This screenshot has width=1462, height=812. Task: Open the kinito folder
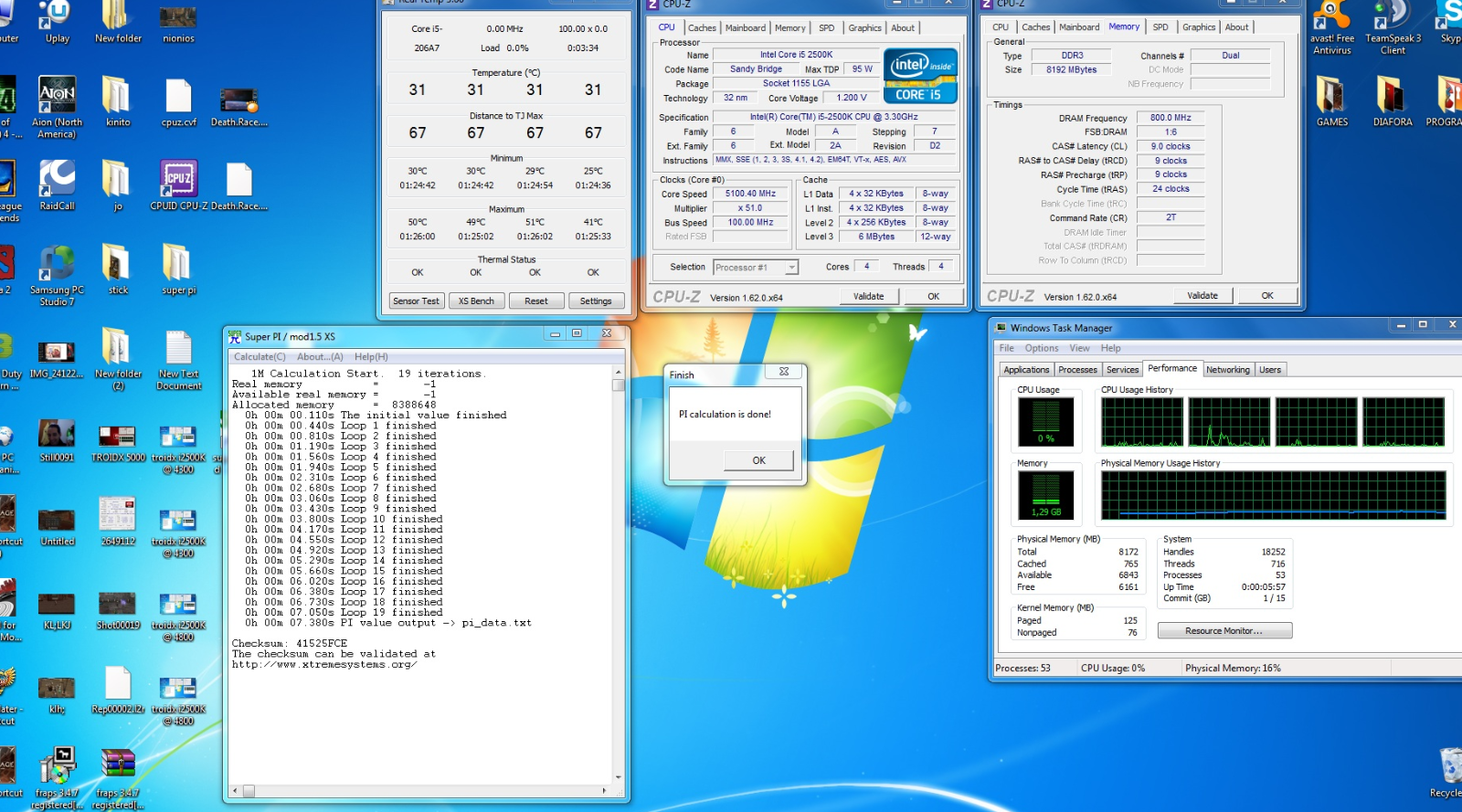pyautogui.click(x=117, y=102)
